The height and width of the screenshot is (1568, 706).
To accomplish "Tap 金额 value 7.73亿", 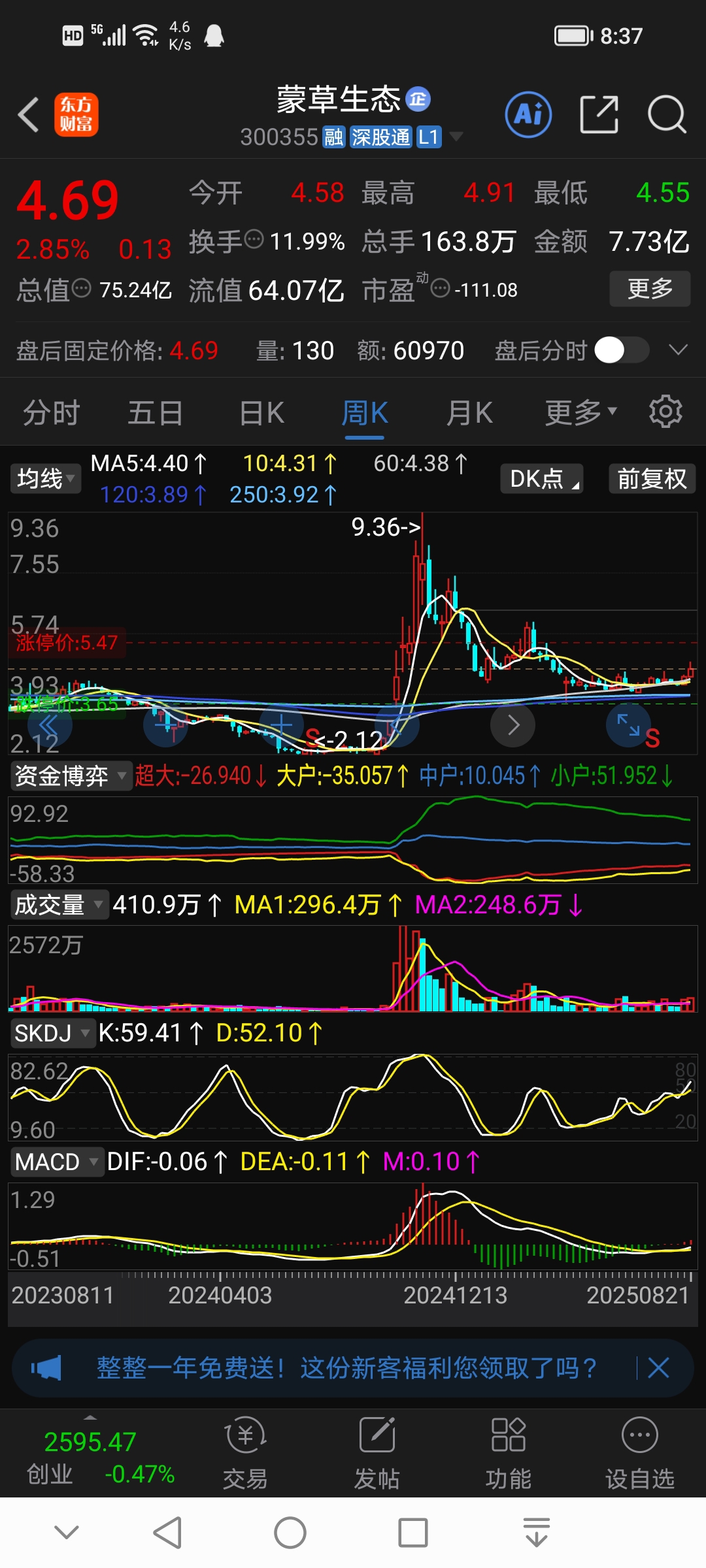I will pos(649,241).
